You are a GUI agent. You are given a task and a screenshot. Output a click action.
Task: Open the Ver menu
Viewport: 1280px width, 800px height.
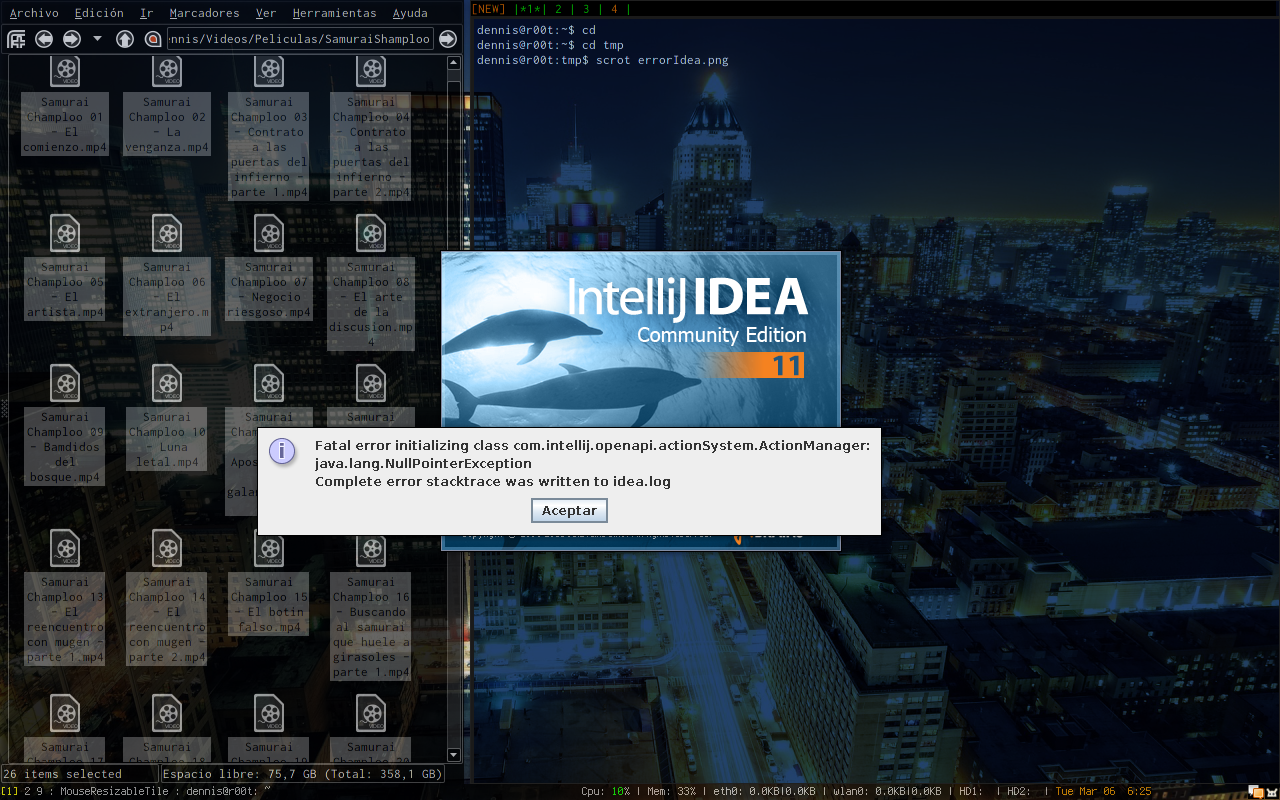pos(266,13)
